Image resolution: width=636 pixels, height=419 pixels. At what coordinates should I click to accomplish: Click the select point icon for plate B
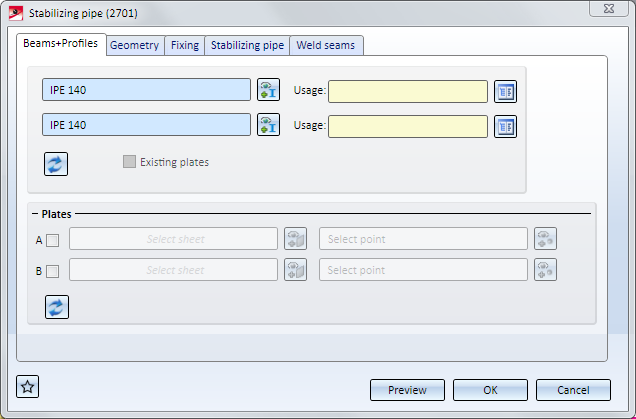click(545, 270)
